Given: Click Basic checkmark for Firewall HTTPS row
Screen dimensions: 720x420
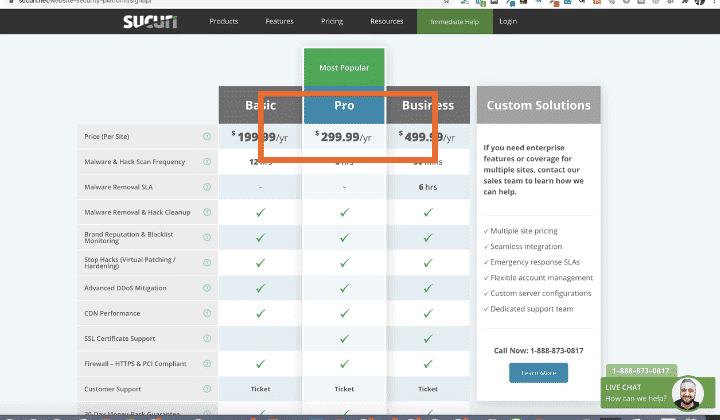Looking at the screenshot, I should pos(260,364).
